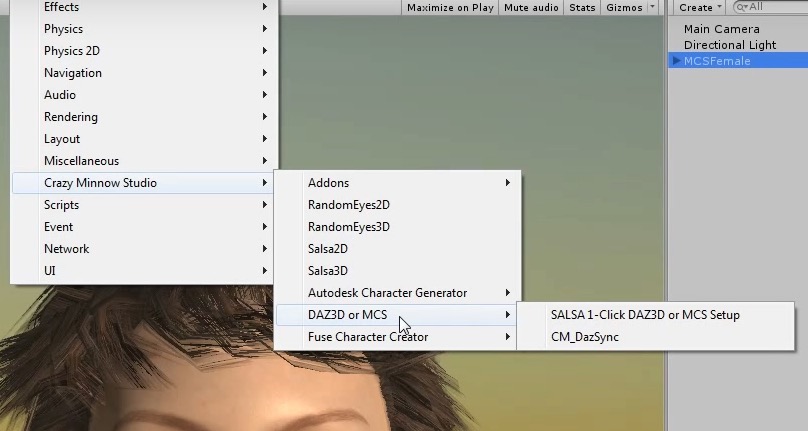Viewport: 808px width, 431px height.
Task: Open the Event submenu
Action: [x=144, y=227]
